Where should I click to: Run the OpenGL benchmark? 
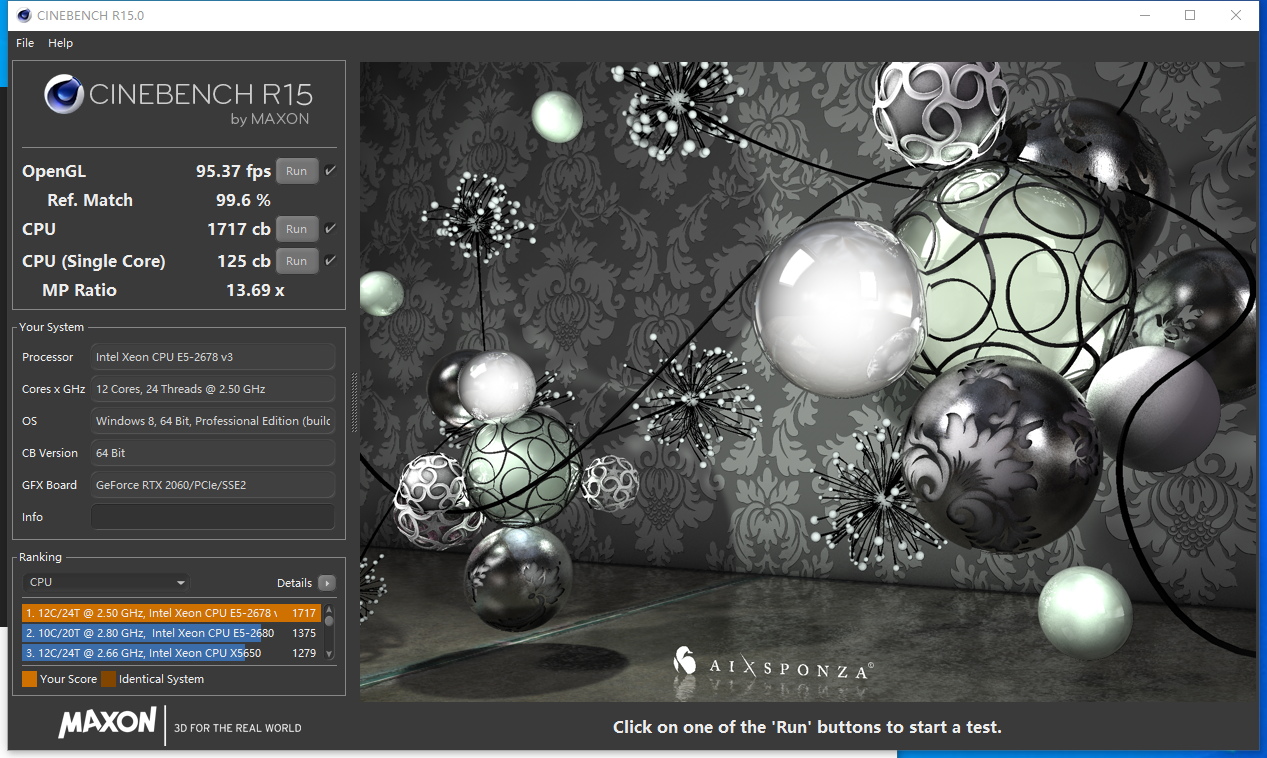[296, 171]
